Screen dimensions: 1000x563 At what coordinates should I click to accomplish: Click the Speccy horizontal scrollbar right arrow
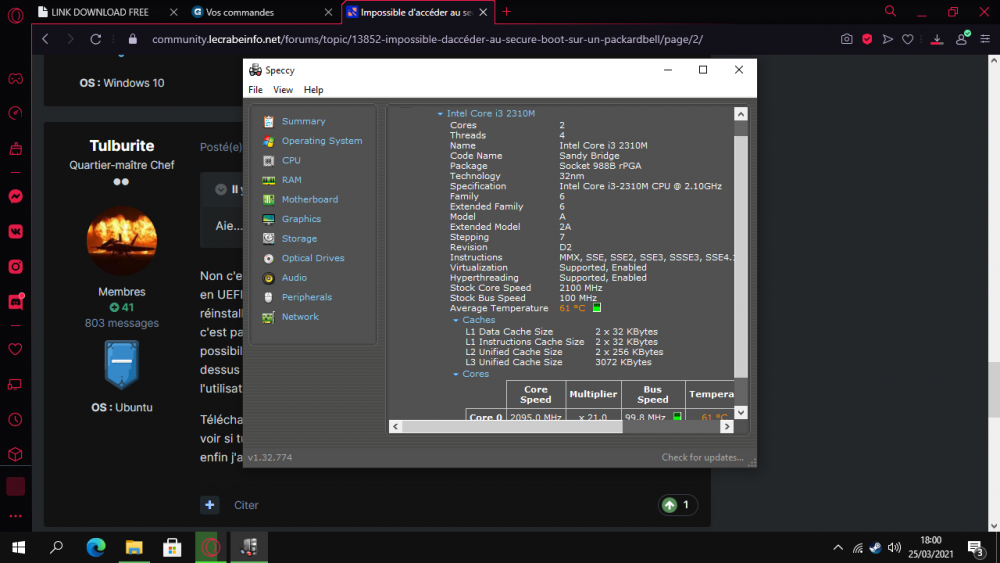coord(727,426)
